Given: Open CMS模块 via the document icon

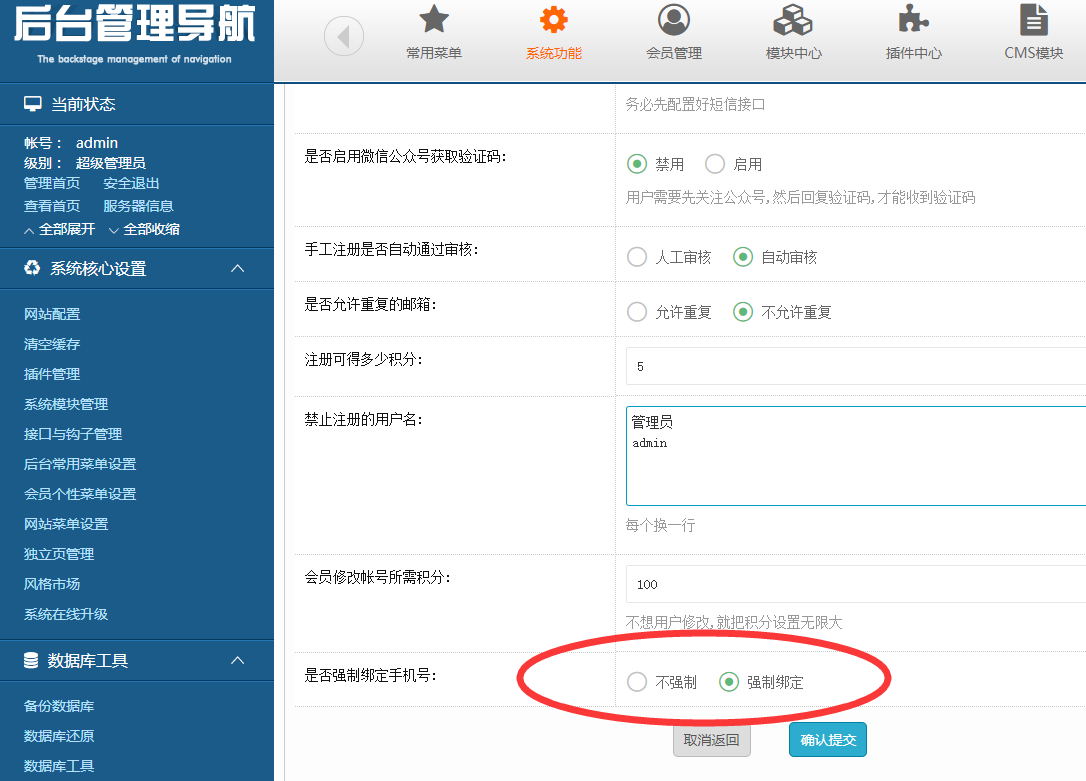Looking at the screenshot, I should click(1033, 20).
